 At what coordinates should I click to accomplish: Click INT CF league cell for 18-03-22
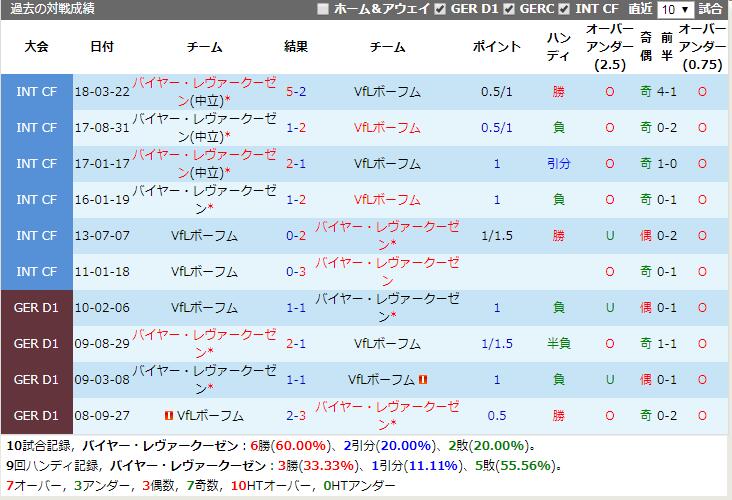pyautogui.click(x=36, y=92)
